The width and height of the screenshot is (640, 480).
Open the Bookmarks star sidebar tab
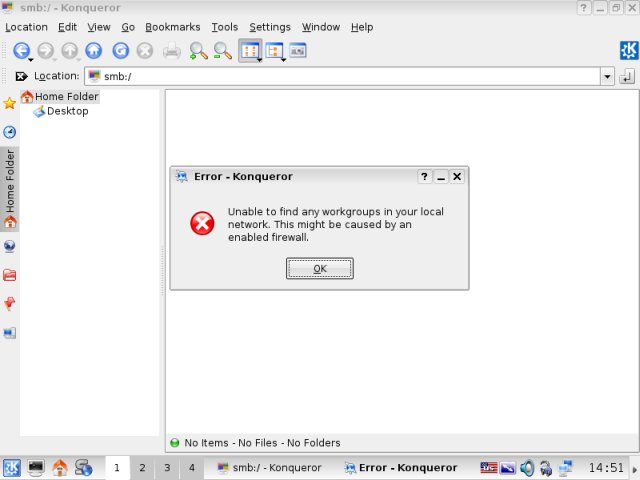point(9,103)
